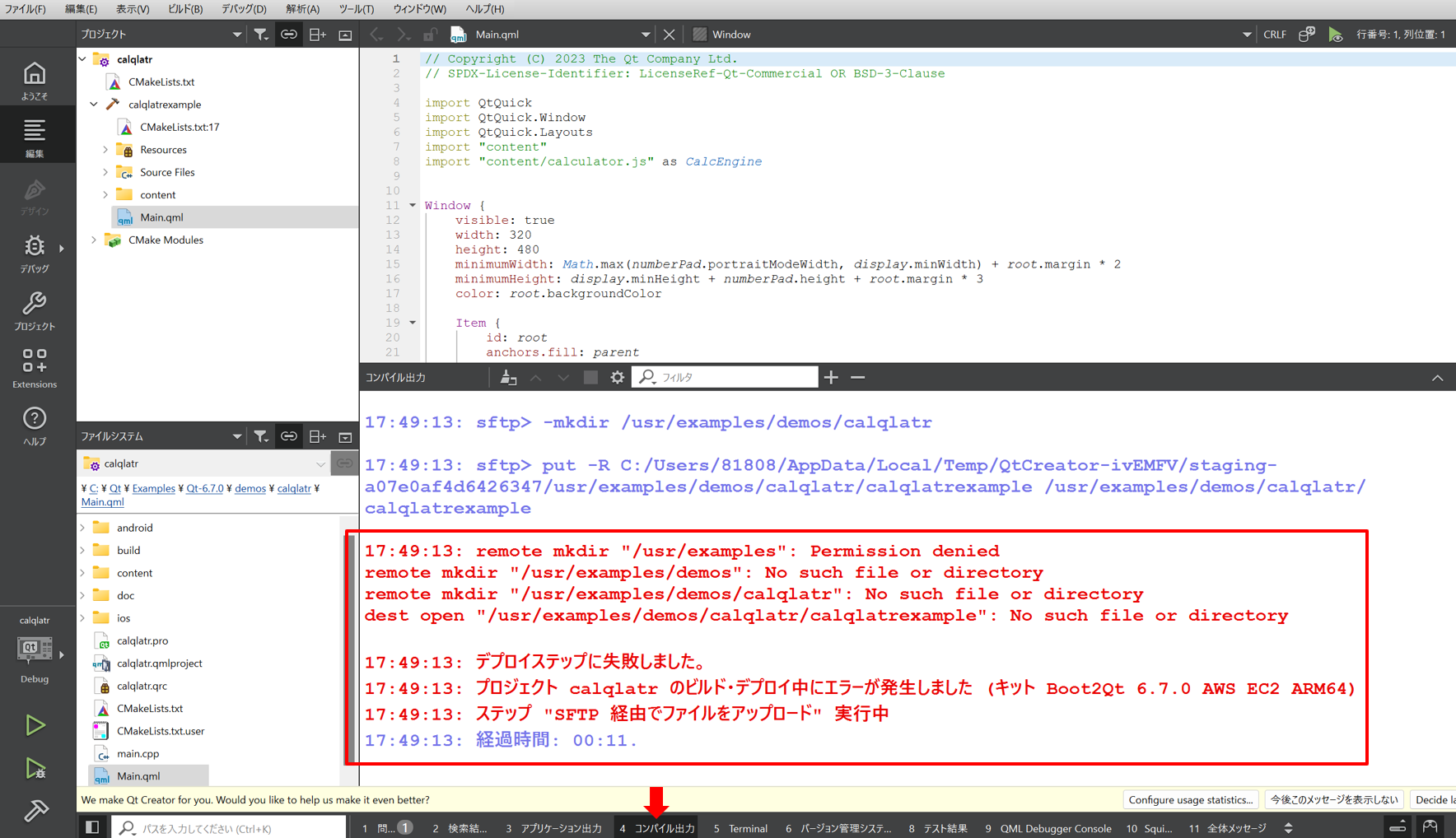Open the ようこそ (Welcome) mode
Image resolution: width=1456 pixels, height=838 pixels.
[35, 81]
